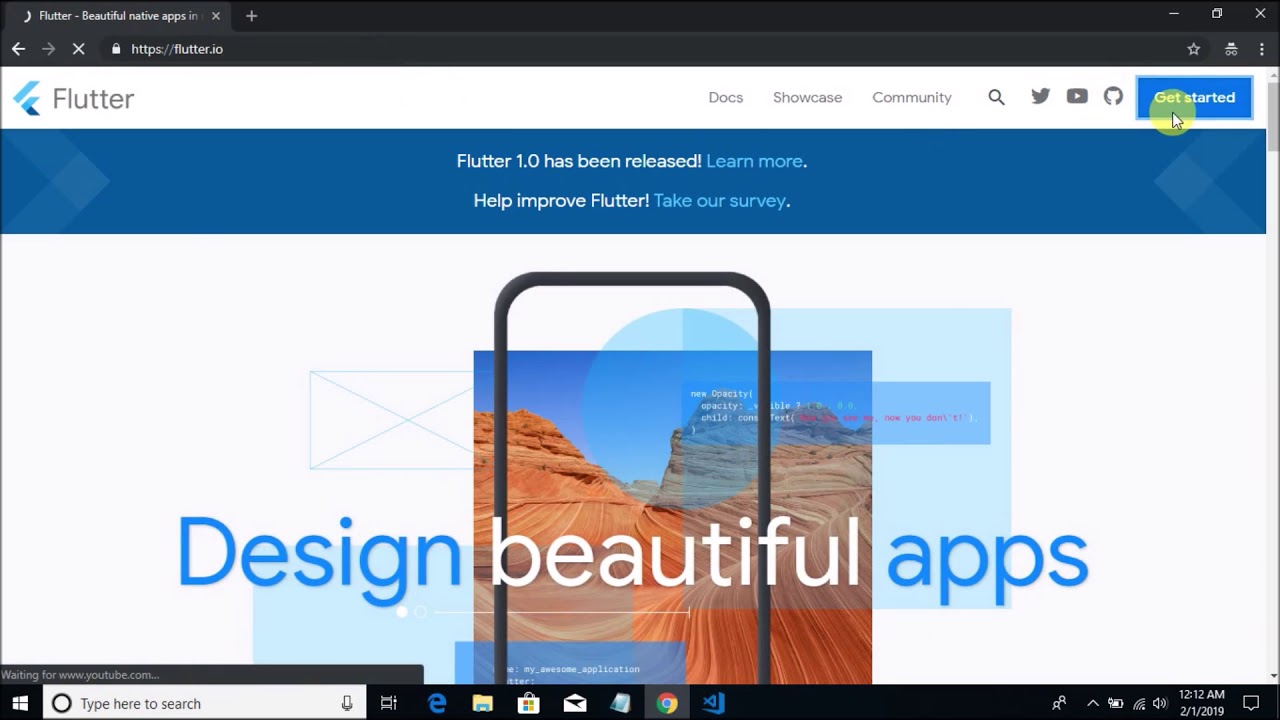The width and height of the screenshot is (1280, 720).
Task: Open the site search magnifier icon
Action: (996, 97)
